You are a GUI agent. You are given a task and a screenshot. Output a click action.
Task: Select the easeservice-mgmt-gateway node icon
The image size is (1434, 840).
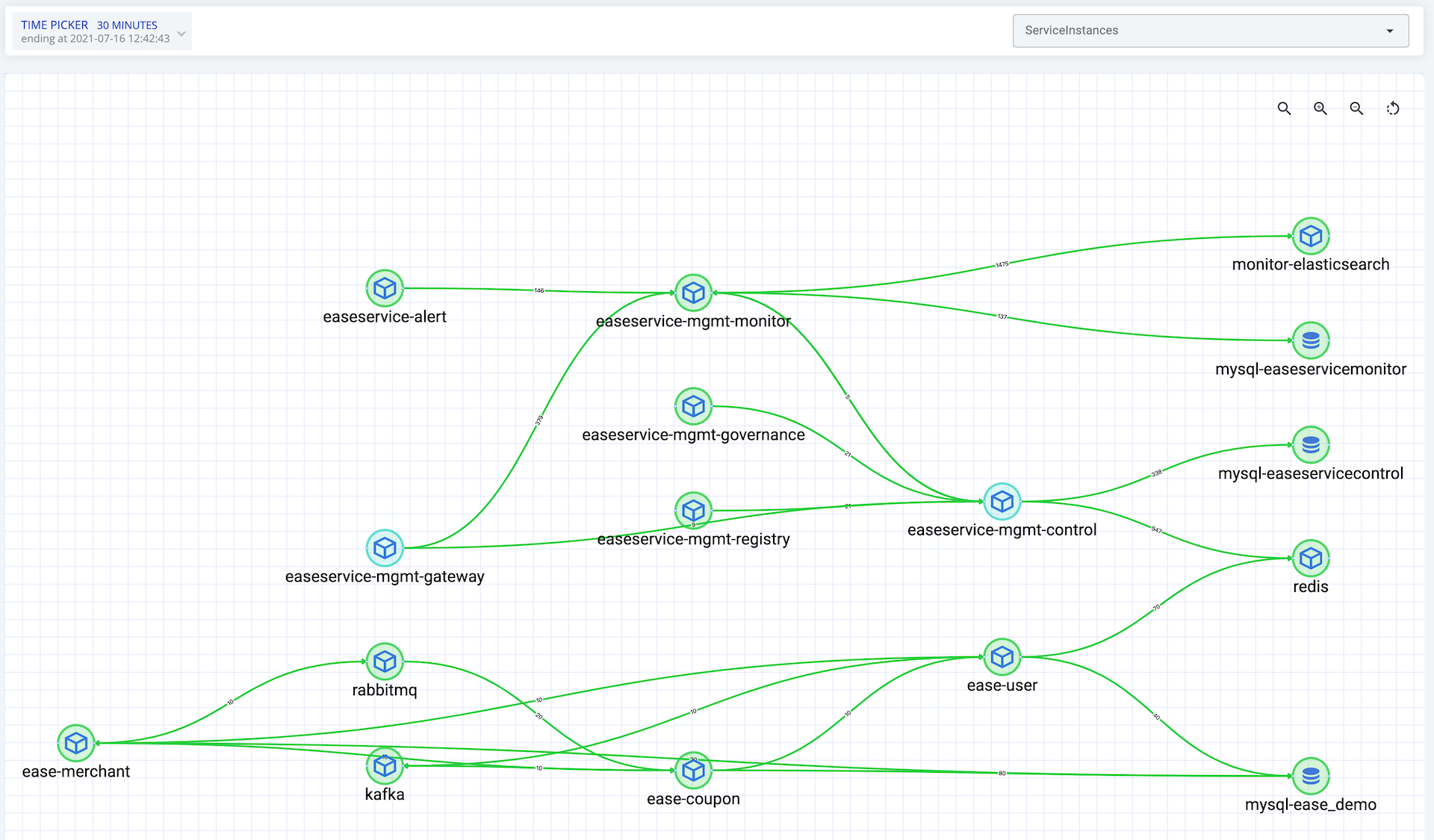(x=385, y=548)
